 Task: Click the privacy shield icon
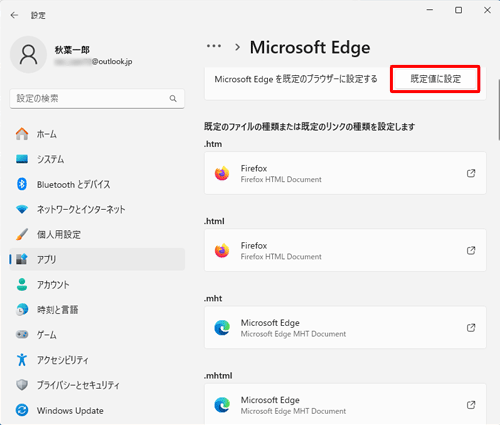pyautogui.click(x=22, y=385)
